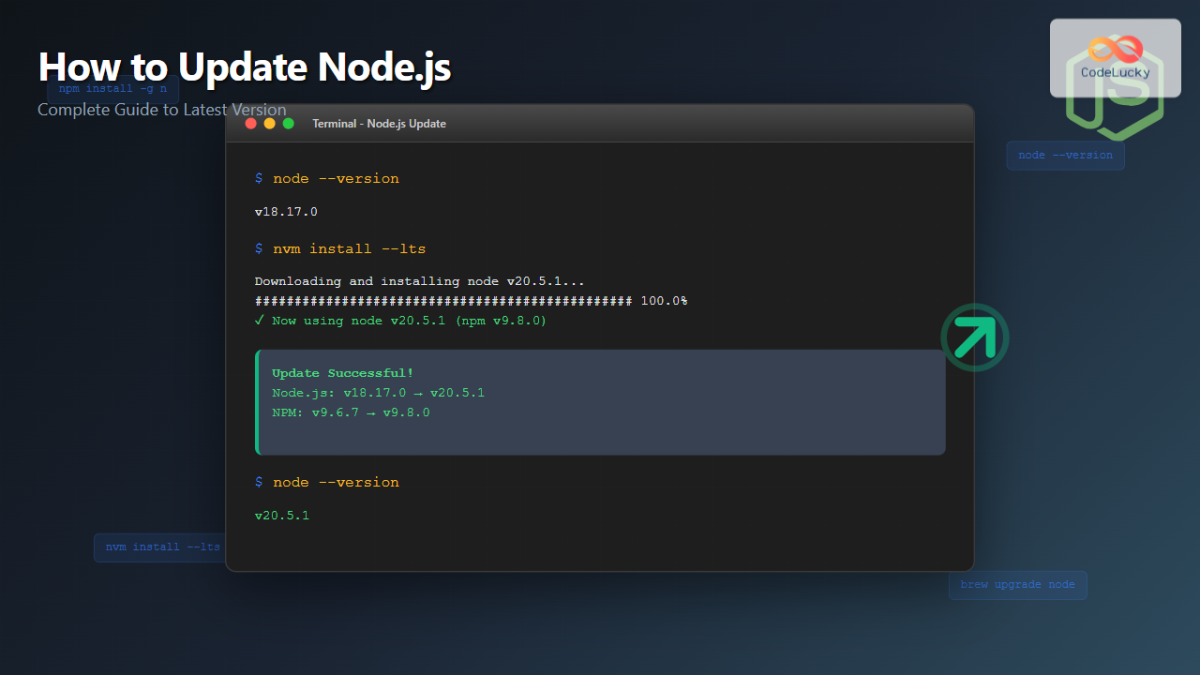Expand the nvm install --lts tag

tap(165, 547)
